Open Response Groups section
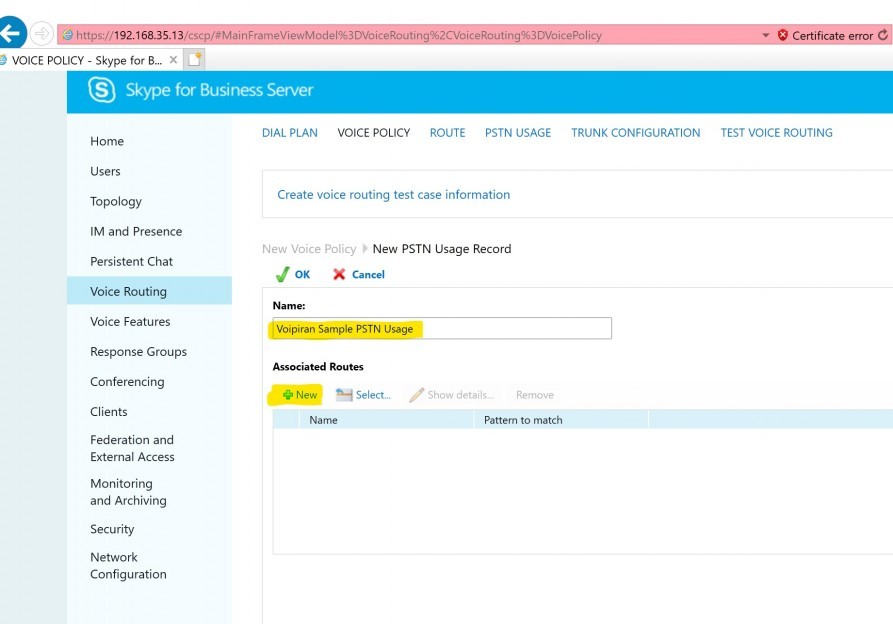Screen dimensions: 893x624 tap(138, 352)
